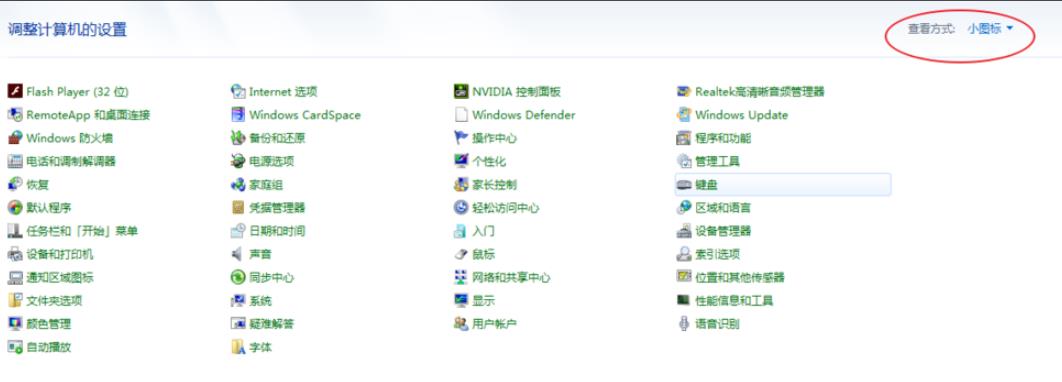Screen dimensions: 1062x382
Task: Open the 文件夹选项 icon
Action: click(15, 300)
